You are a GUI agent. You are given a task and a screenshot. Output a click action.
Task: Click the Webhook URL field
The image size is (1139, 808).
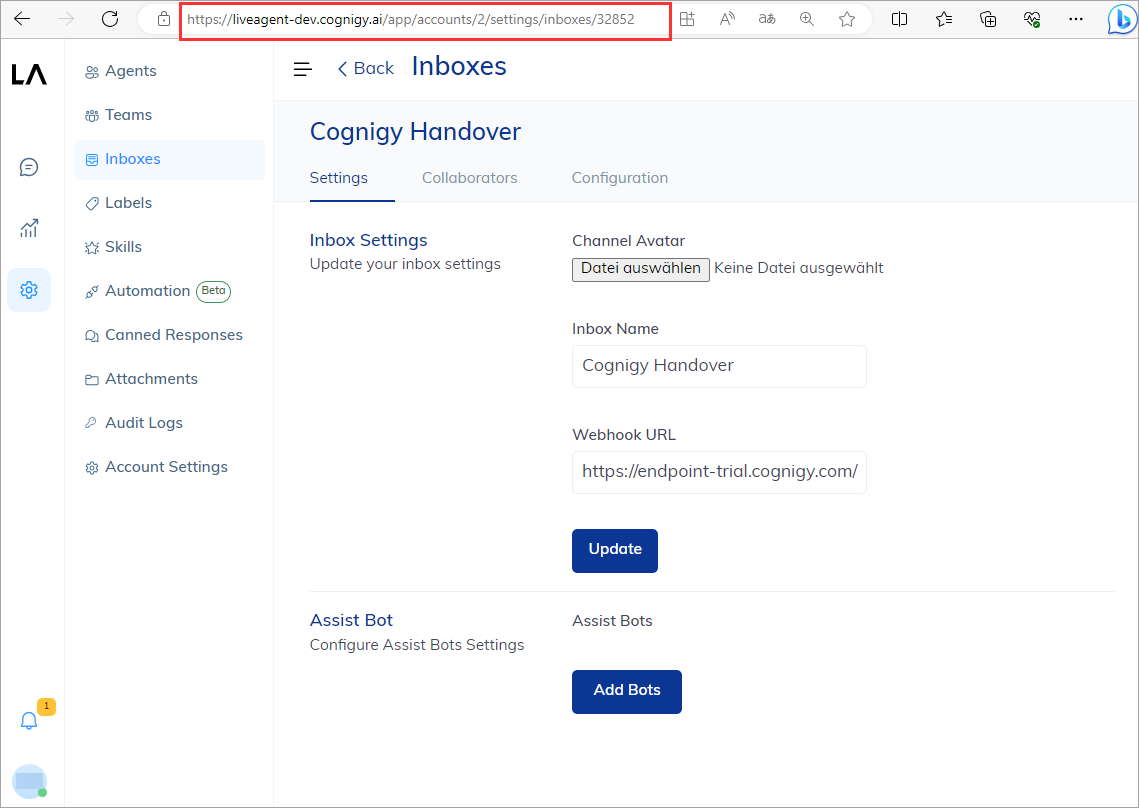[719, 472]
